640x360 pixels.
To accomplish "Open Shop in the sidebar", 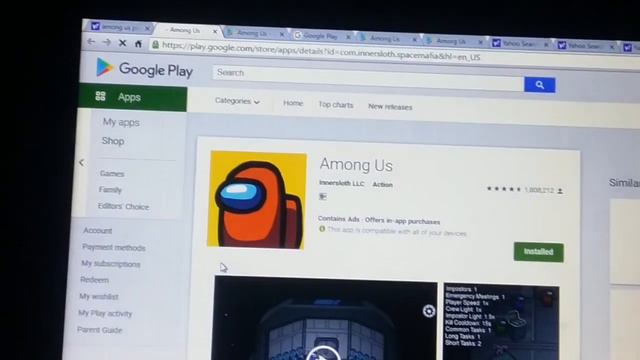I will tap(113, 141).
